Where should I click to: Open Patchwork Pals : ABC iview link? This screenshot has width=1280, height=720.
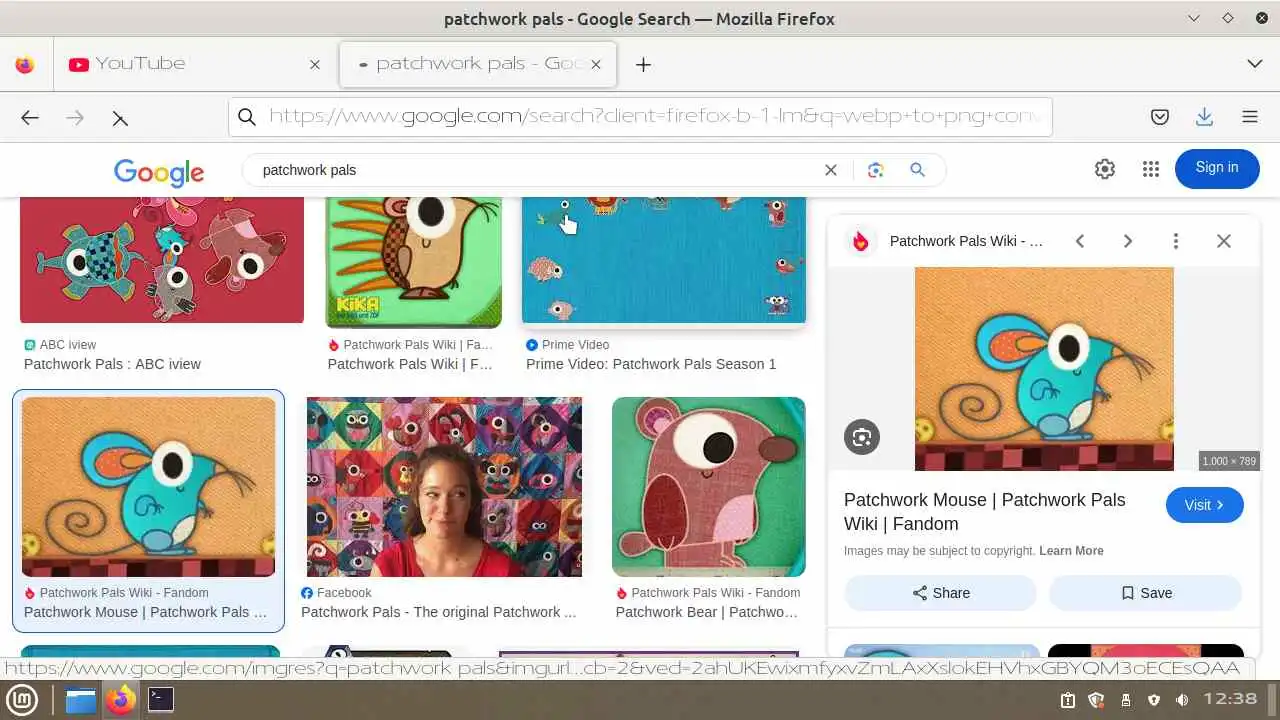112,364
